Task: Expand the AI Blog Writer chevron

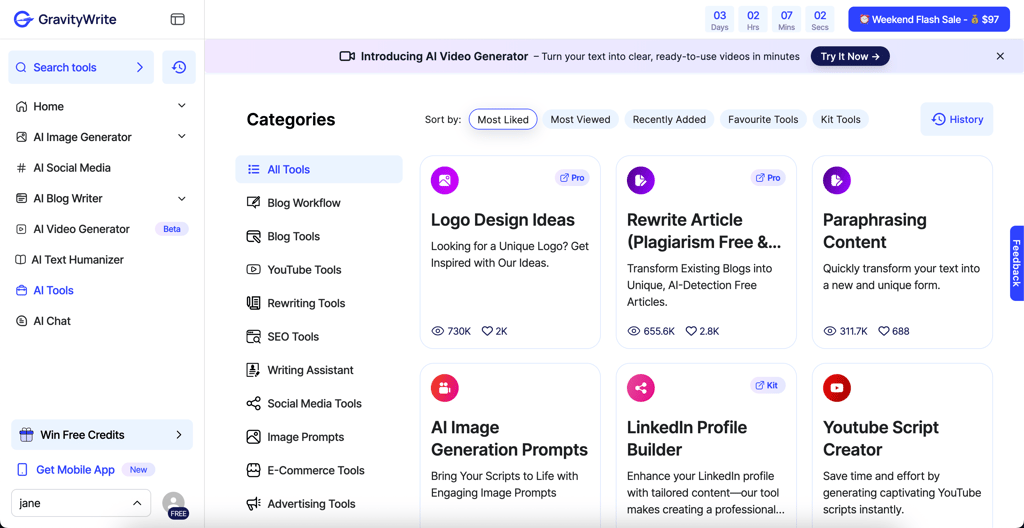Action: pyautogui.click(x=182, y=198)
